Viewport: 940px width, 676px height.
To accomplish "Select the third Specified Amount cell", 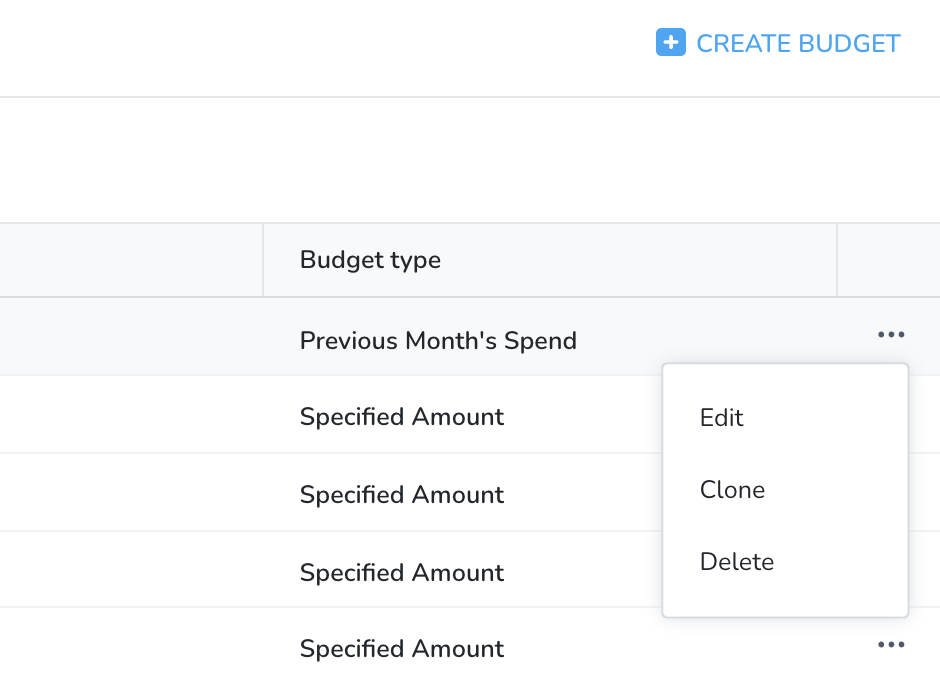I will (402, 572).
